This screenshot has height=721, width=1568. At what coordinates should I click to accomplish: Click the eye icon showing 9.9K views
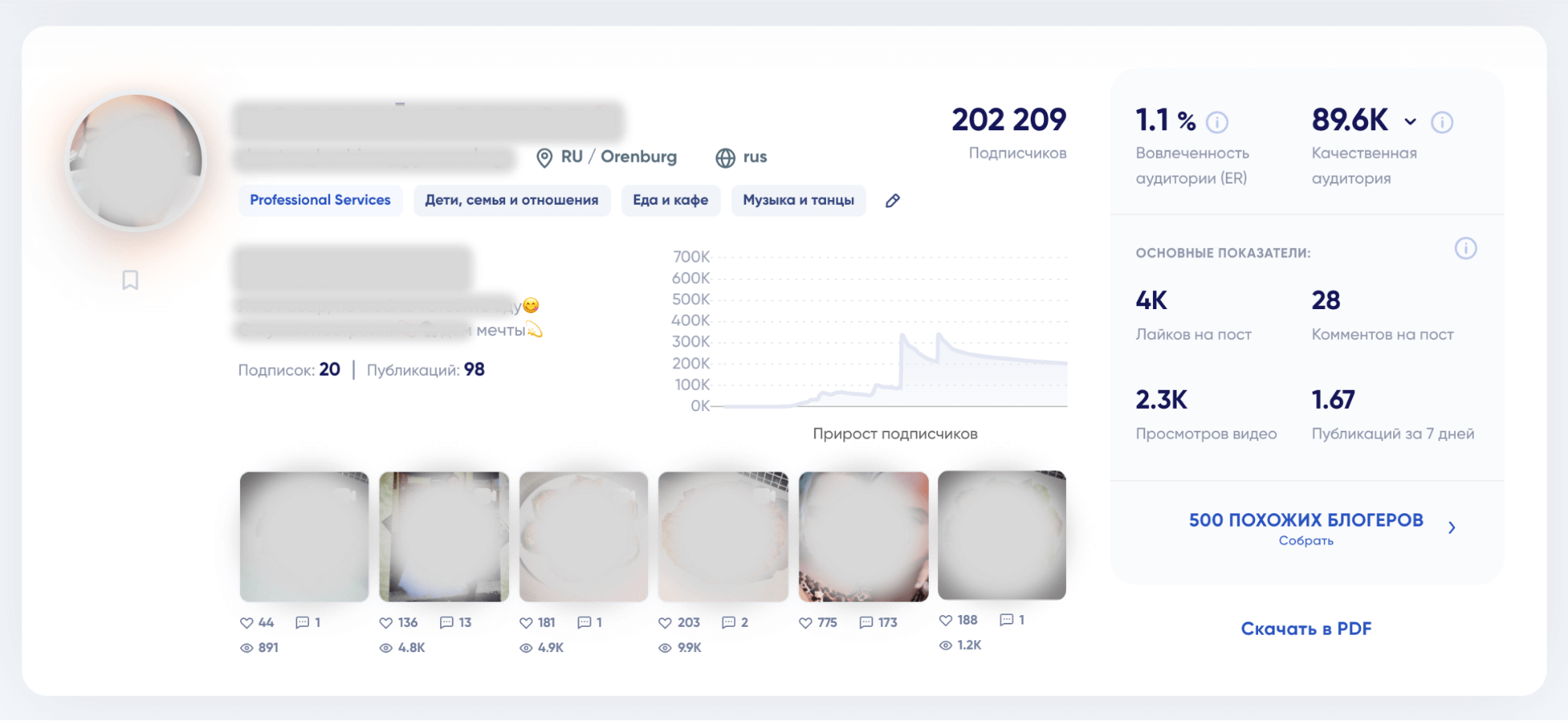click(x=665, y=648)
